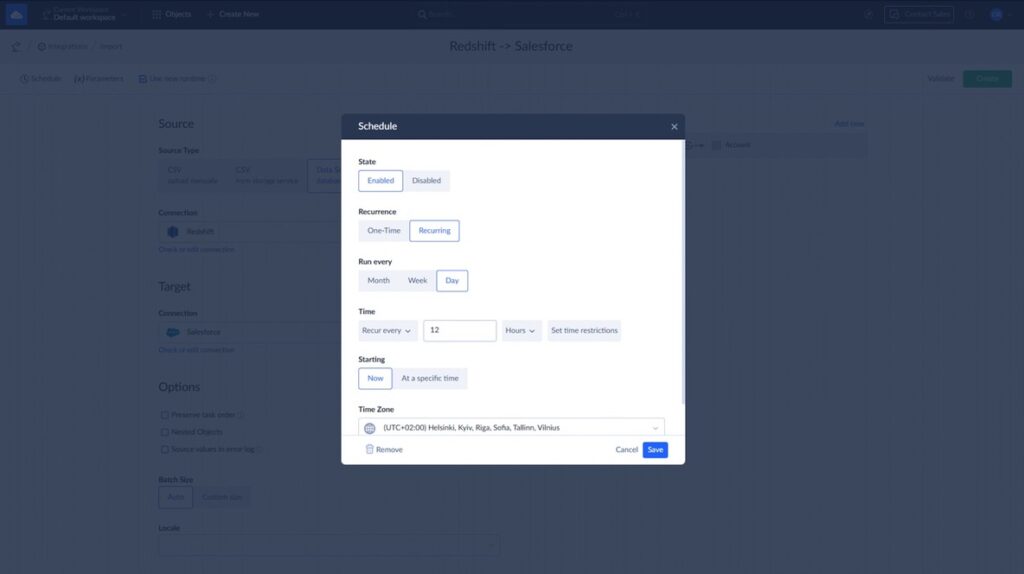Click the Schedule toolbar item
The height and width of the screenshot is (574, 1024).
point(40,79)
